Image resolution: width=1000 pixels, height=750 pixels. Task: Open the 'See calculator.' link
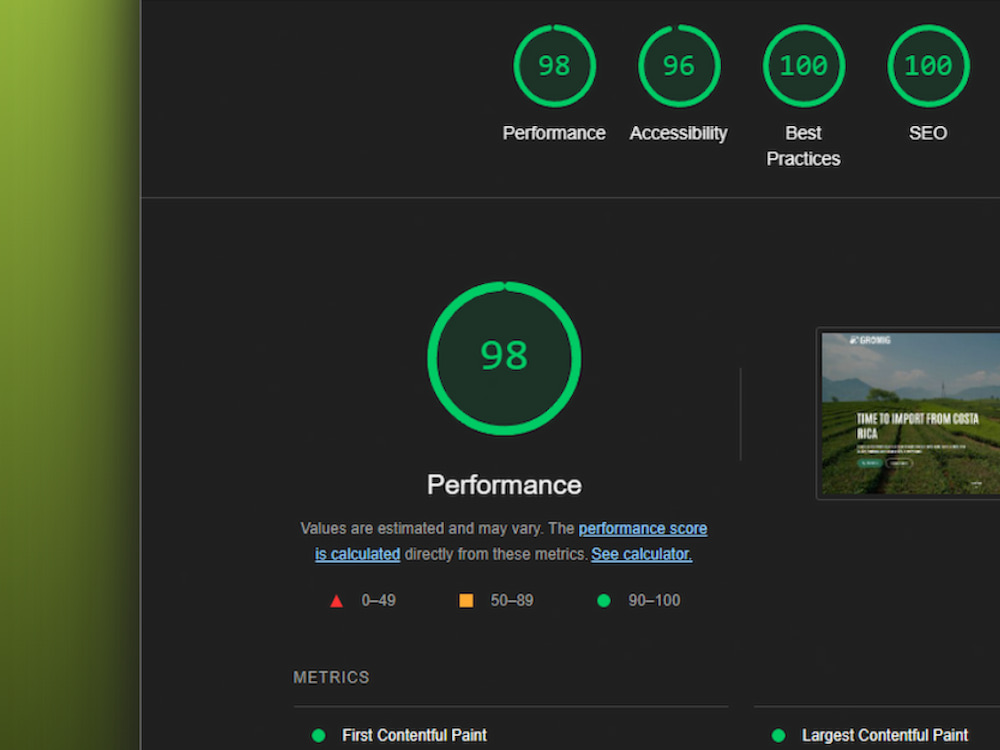pyautogui.click(x=642, y=554)
